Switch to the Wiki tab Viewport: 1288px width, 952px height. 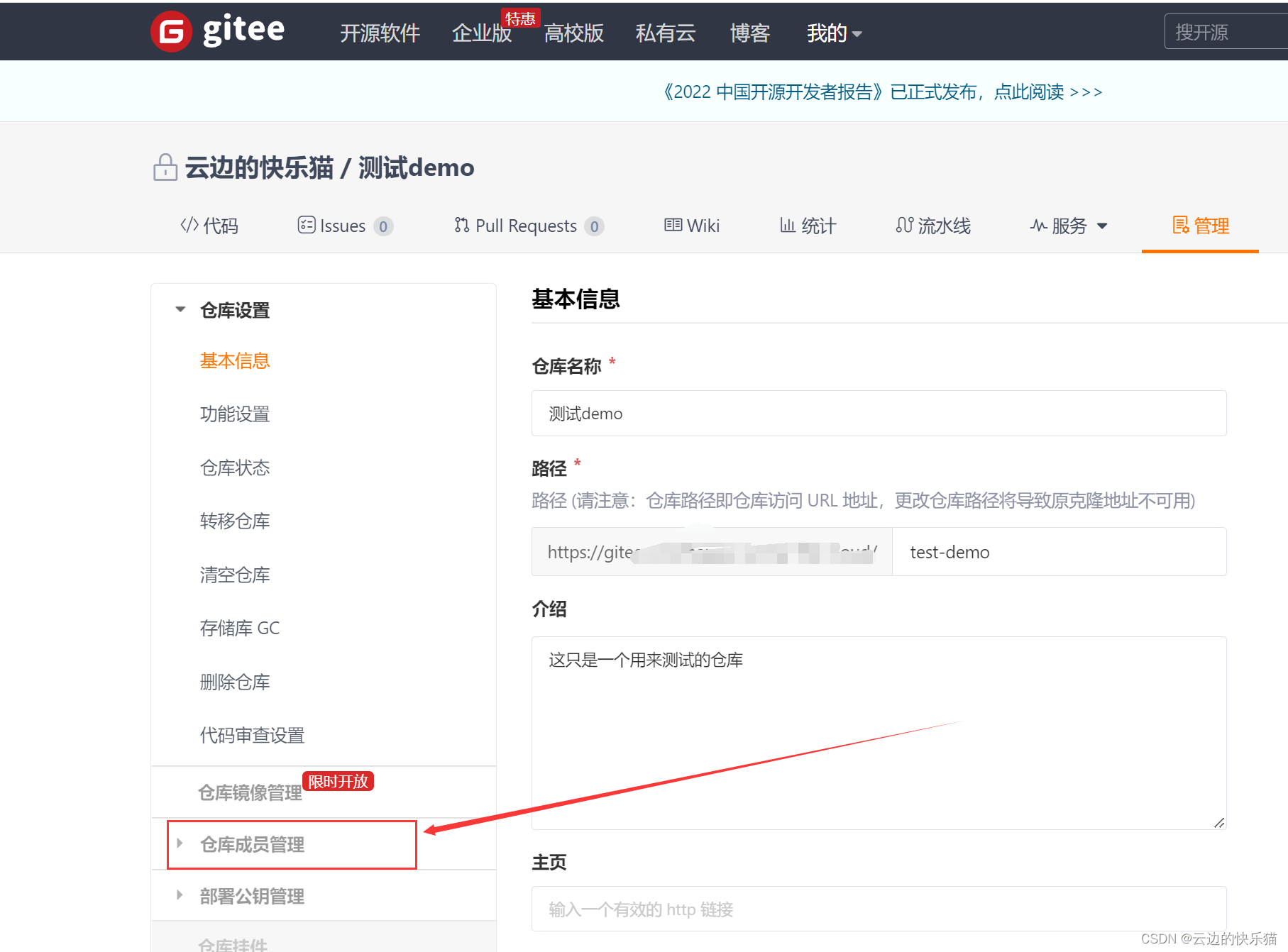pyautogui.click(x=692, y=226)
